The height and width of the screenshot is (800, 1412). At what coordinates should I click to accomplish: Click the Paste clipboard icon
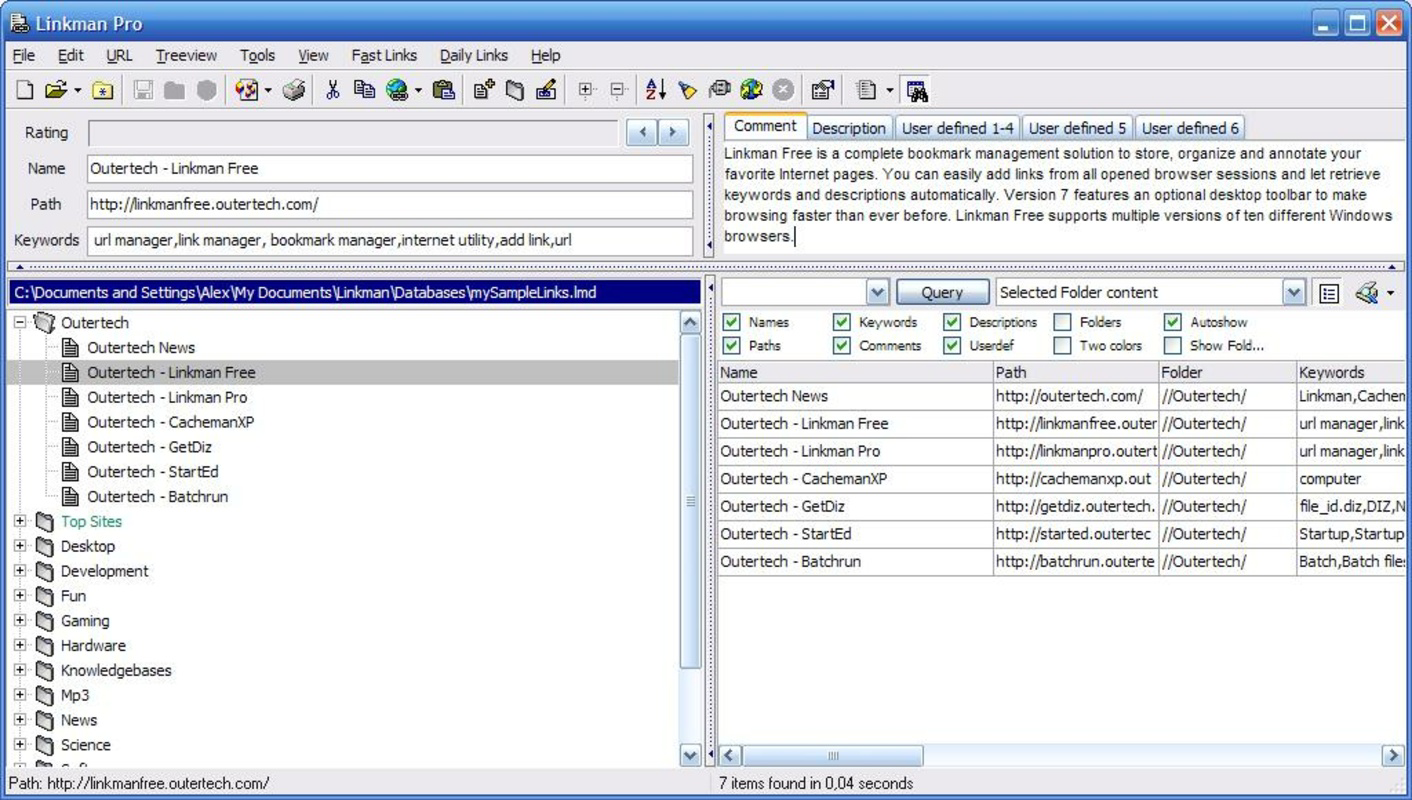444,90
